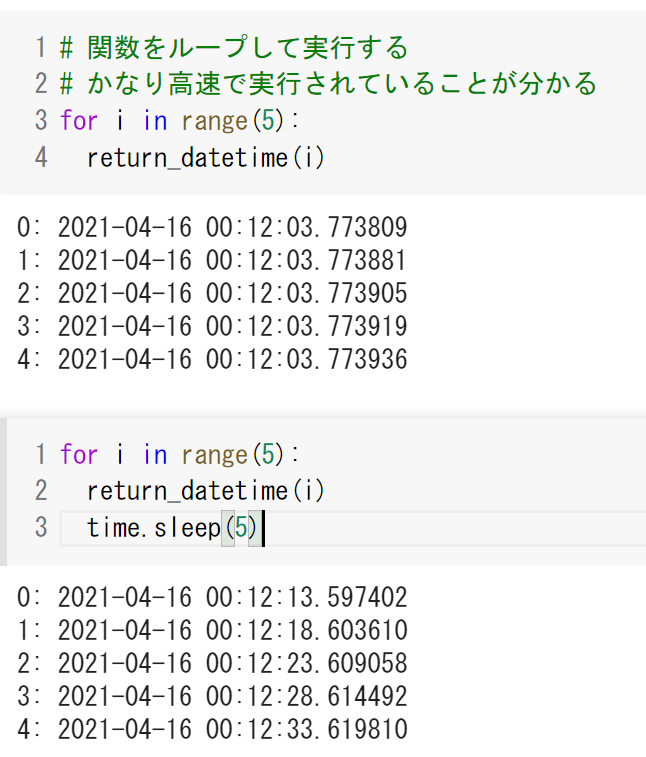Click output line '0: 2021-04-16 00:12:03.773809'
646x757 pixels.
coord(212,227)
